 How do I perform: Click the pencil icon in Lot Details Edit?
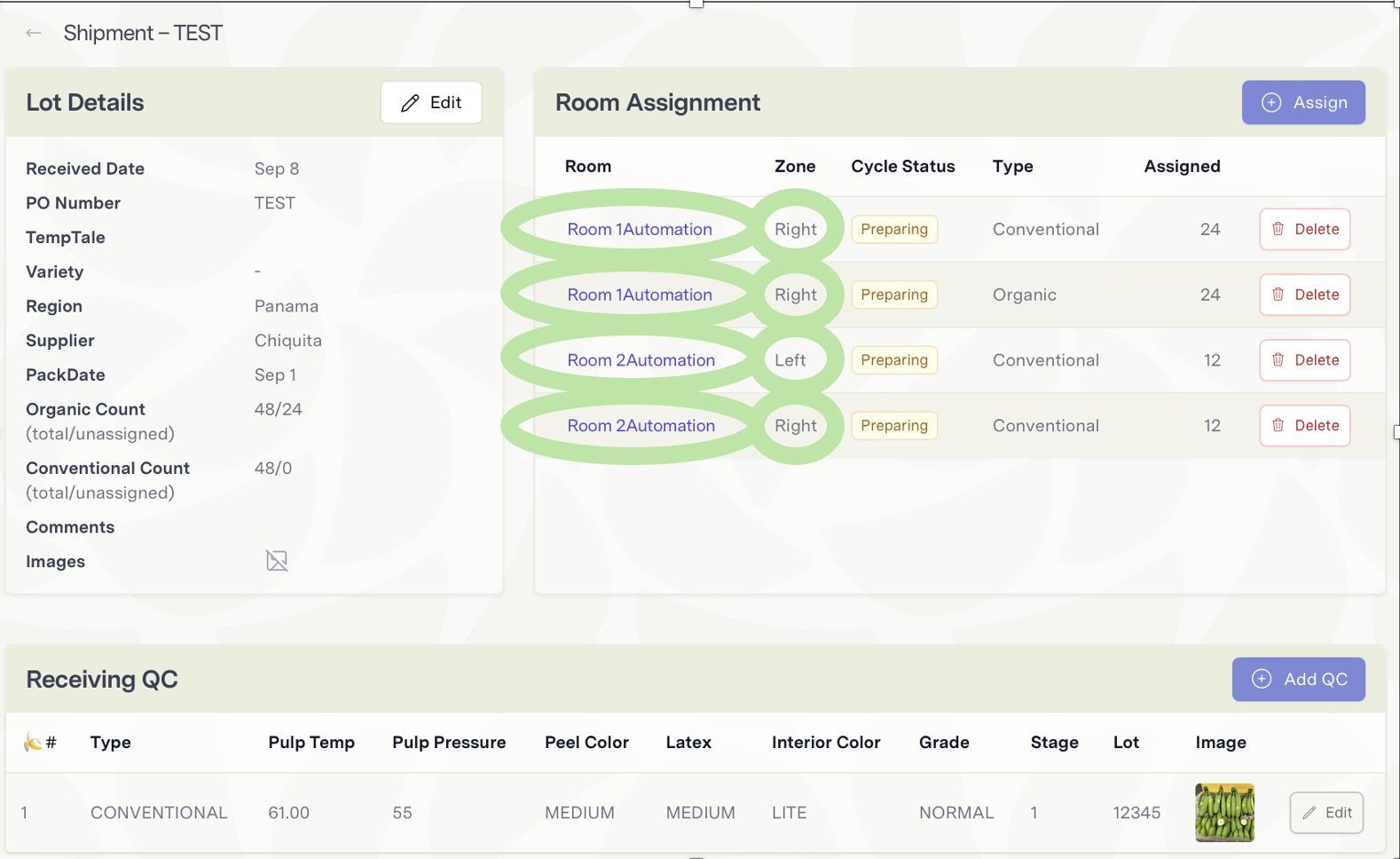pyautogui.click(x=410, y=103)
